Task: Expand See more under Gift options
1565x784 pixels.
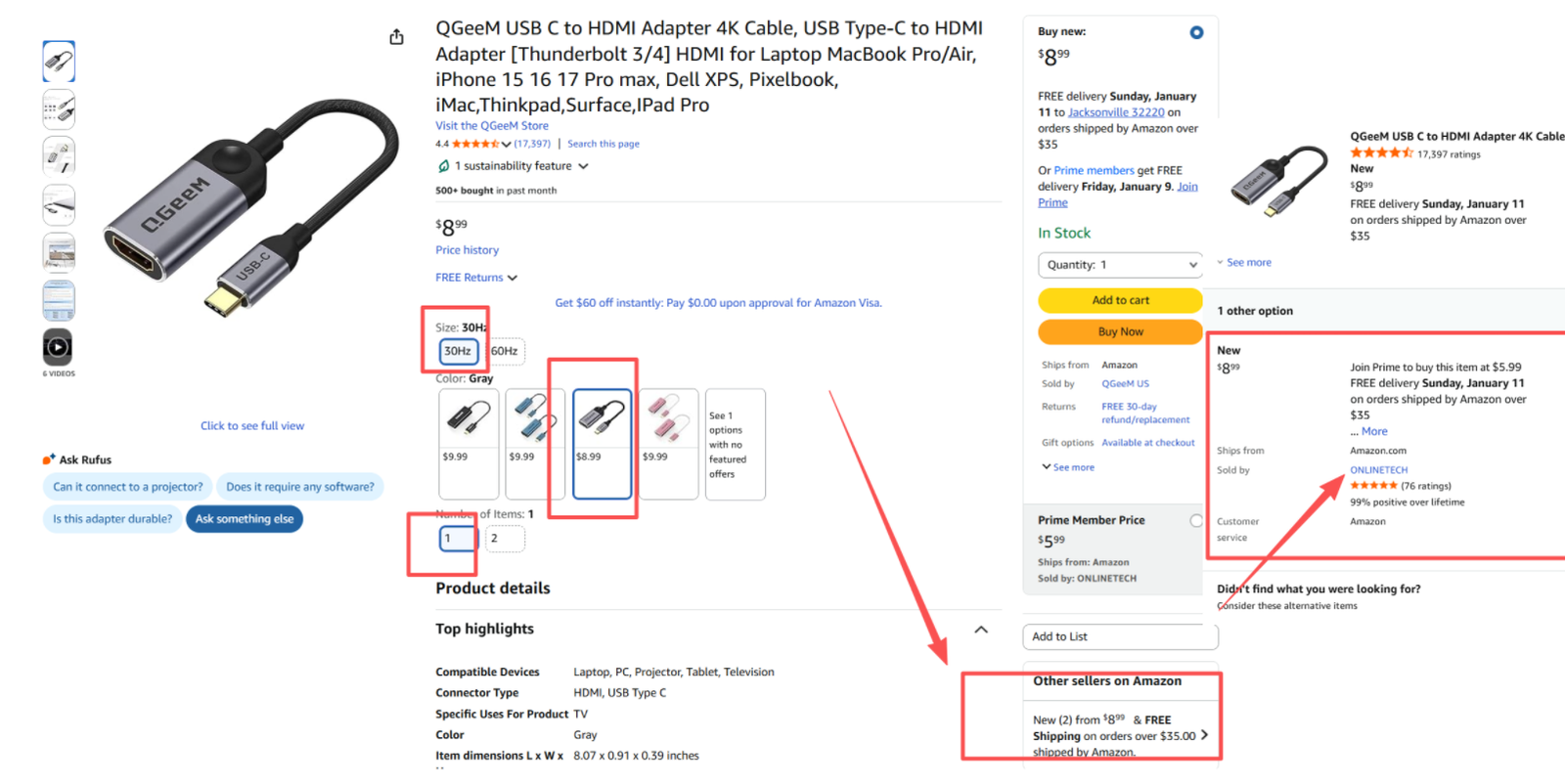Action: (x=1068, y=467)
